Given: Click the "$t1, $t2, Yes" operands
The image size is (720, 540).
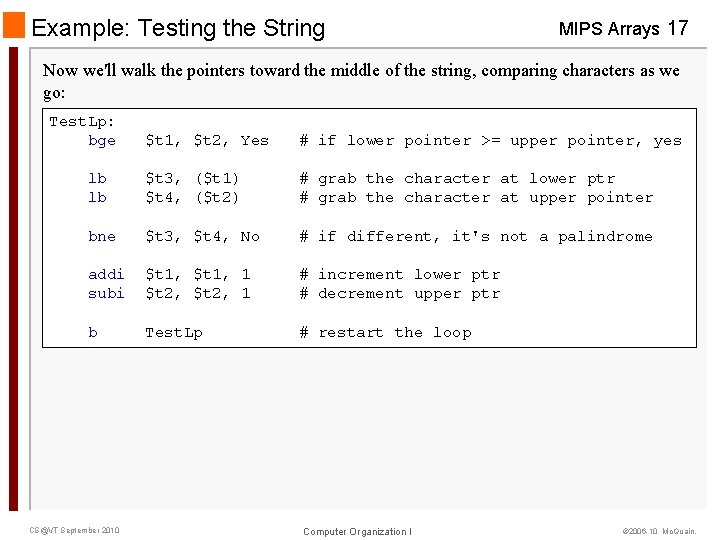Looking at the screenshot, I should coord(207,141).
